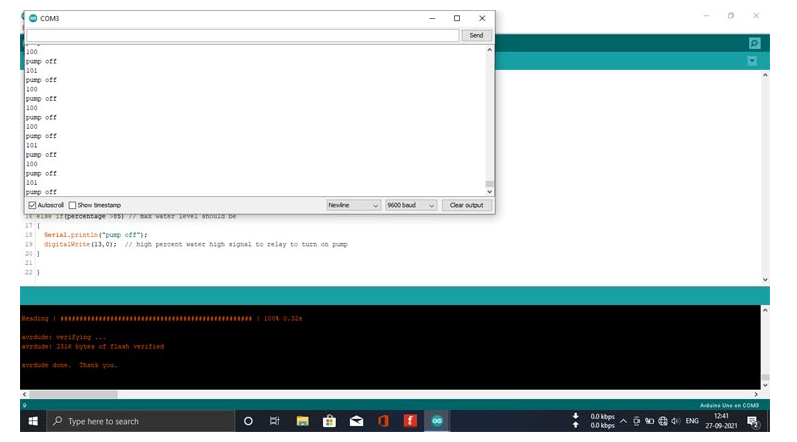
Task: Open the Windows Start menu
Action: 33,421
